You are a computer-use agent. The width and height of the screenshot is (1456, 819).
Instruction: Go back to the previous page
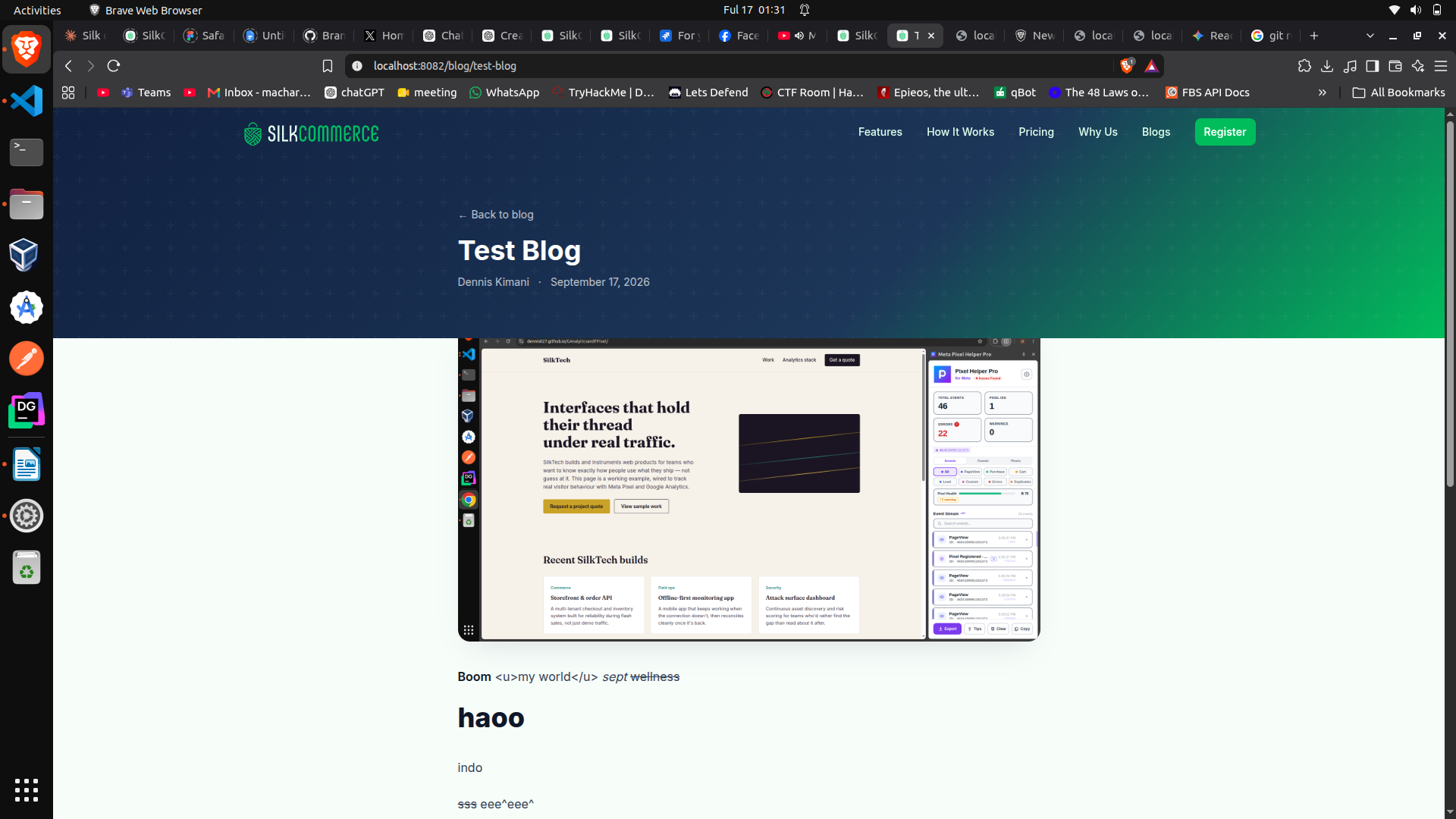point(69,66)
